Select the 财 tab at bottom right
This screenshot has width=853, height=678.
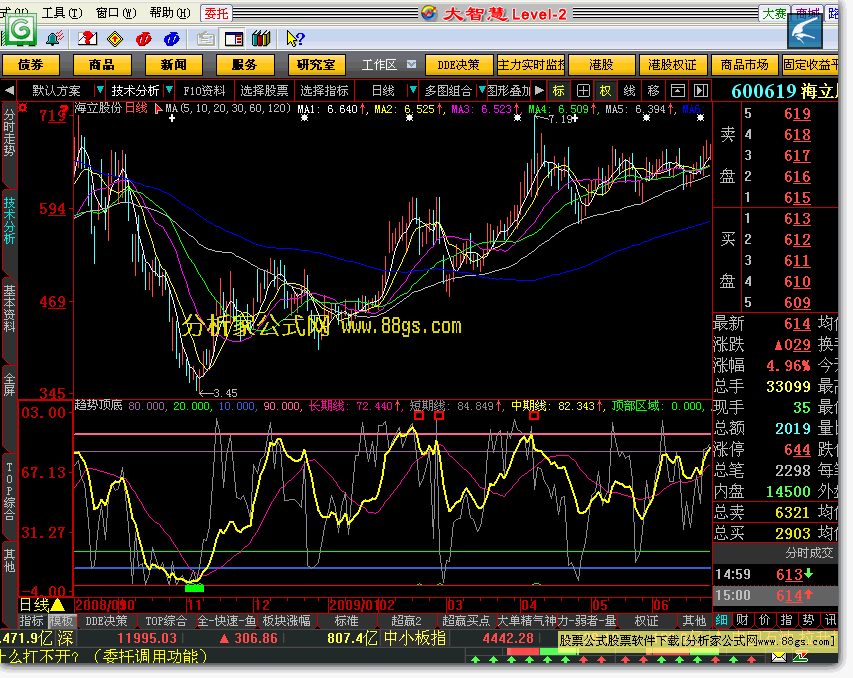(742, 620)
